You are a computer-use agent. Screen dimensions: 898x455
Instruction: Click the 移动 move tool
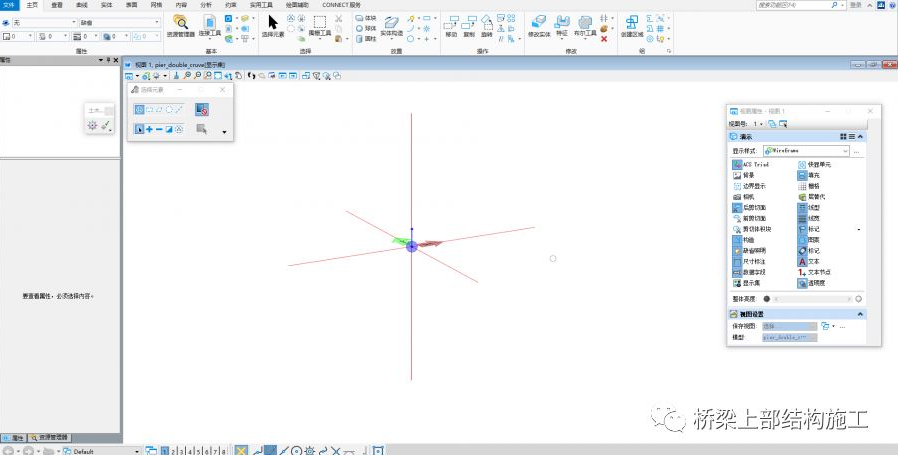tap(451, 26)
